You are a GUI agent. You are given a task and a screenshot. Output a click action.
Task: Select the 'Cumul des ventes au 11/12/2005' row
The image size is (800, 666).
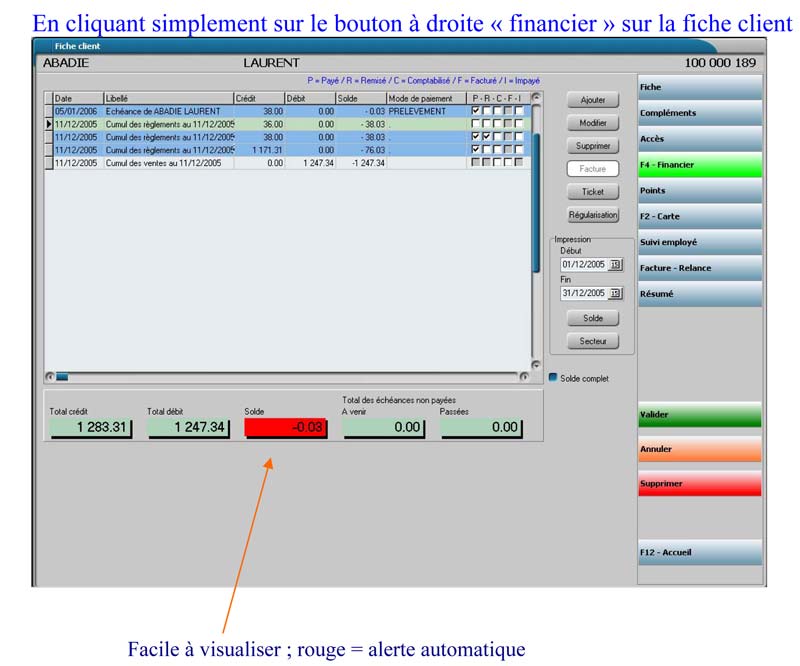tap(288, 163)
